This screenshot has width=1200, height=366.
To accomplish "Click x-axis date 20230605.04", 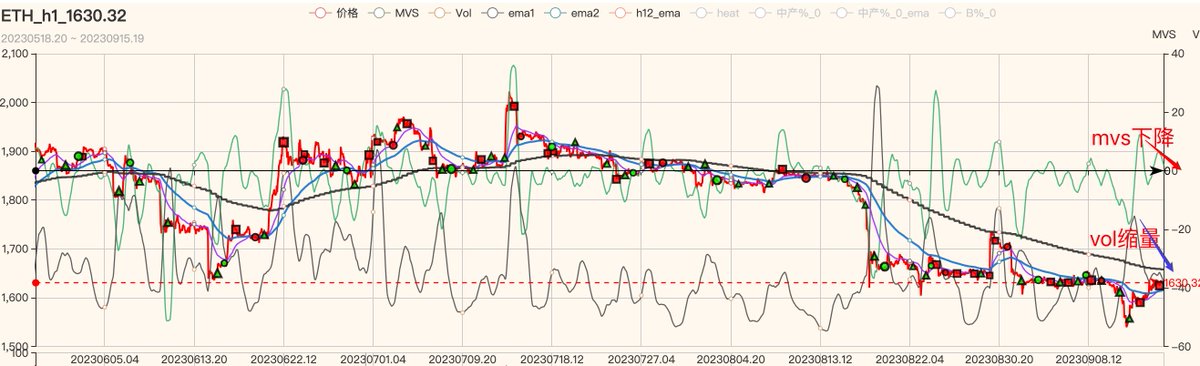I will click(x=106, y=358).
